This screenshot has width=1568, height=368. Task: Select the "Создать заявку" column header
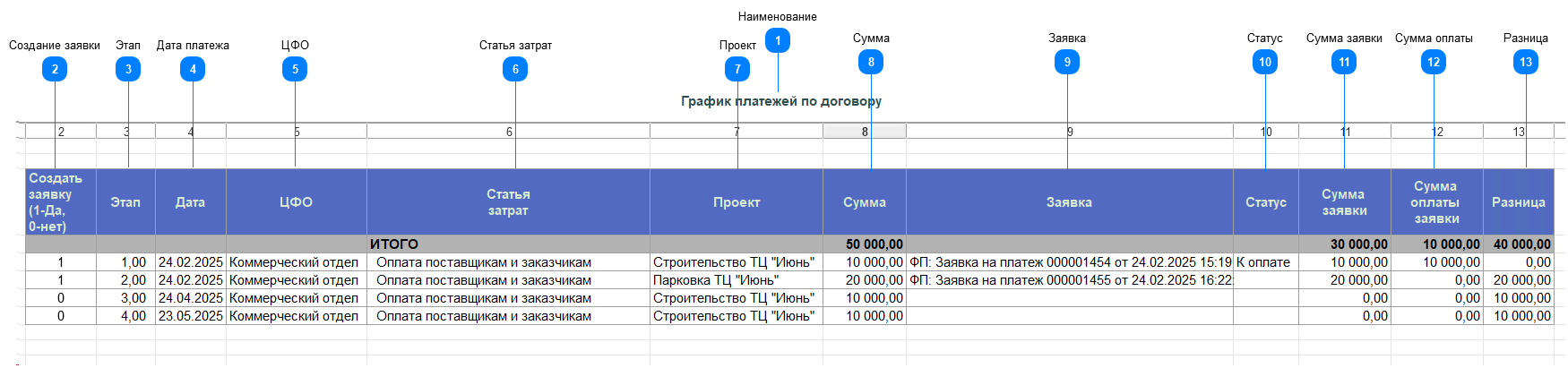[61, 202]
